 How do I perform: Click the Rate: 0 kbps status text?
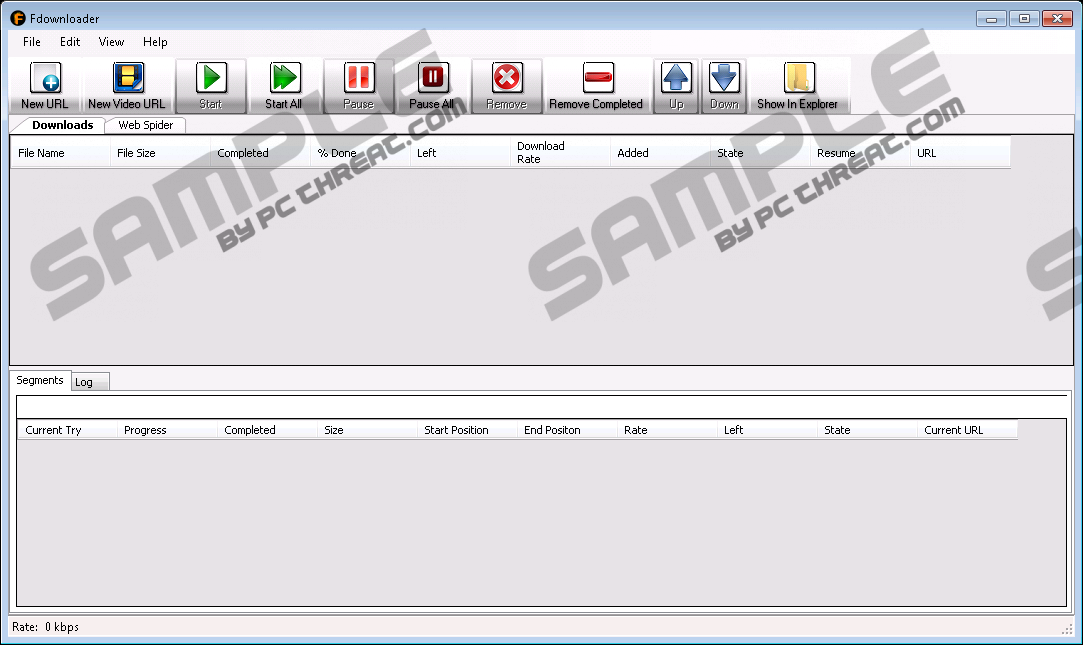tap(46, 627)
